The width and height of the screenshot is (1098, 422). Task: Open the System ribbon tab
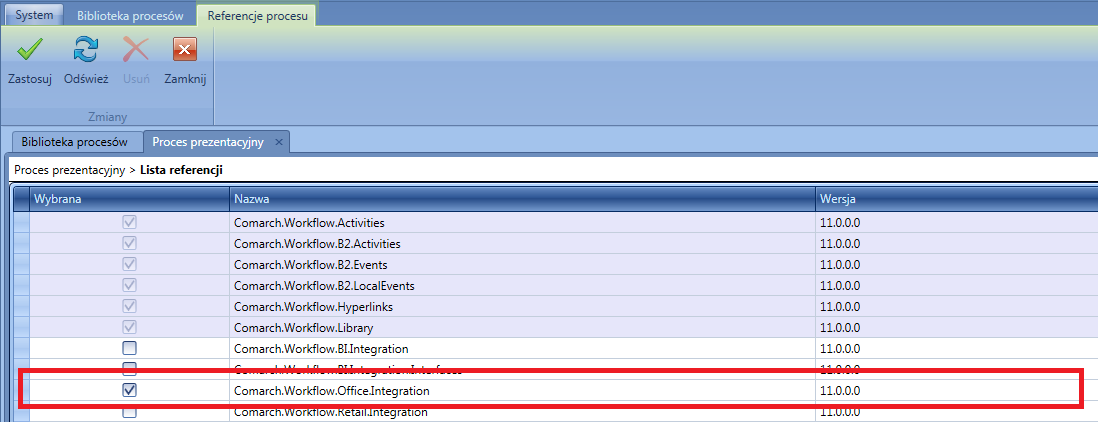pyautogui.click(x=34, y=15)
